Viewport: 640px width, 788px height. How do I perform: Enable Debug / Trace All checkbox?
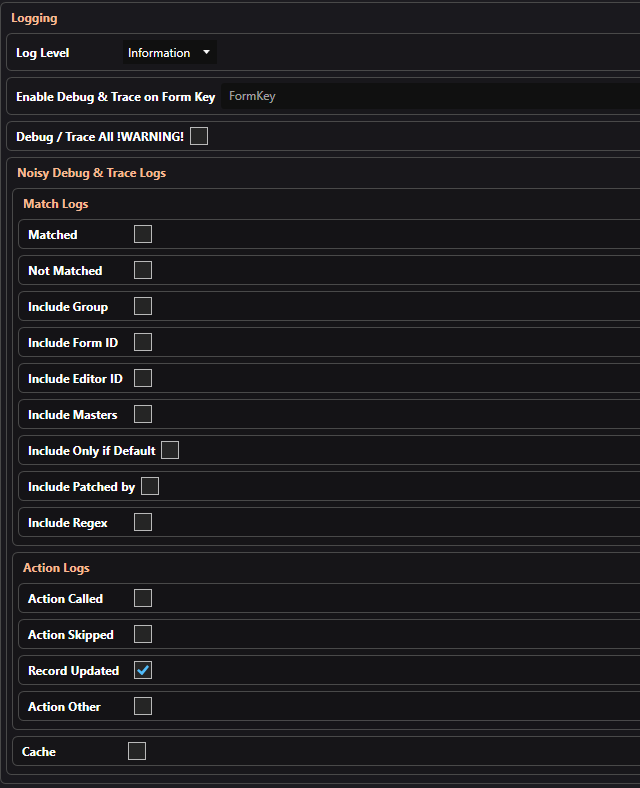(x=199, y=136)
